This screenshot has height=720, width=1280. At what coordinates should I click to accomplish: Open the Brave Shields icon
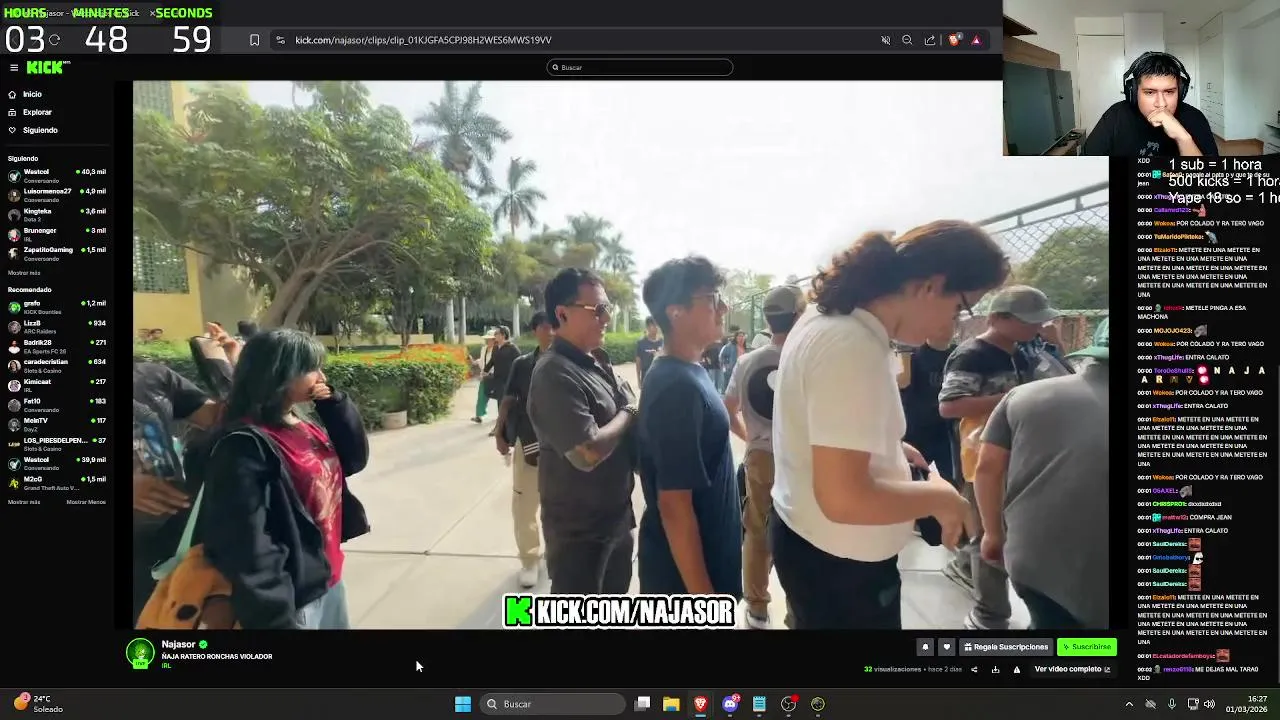tap(954, 40)
